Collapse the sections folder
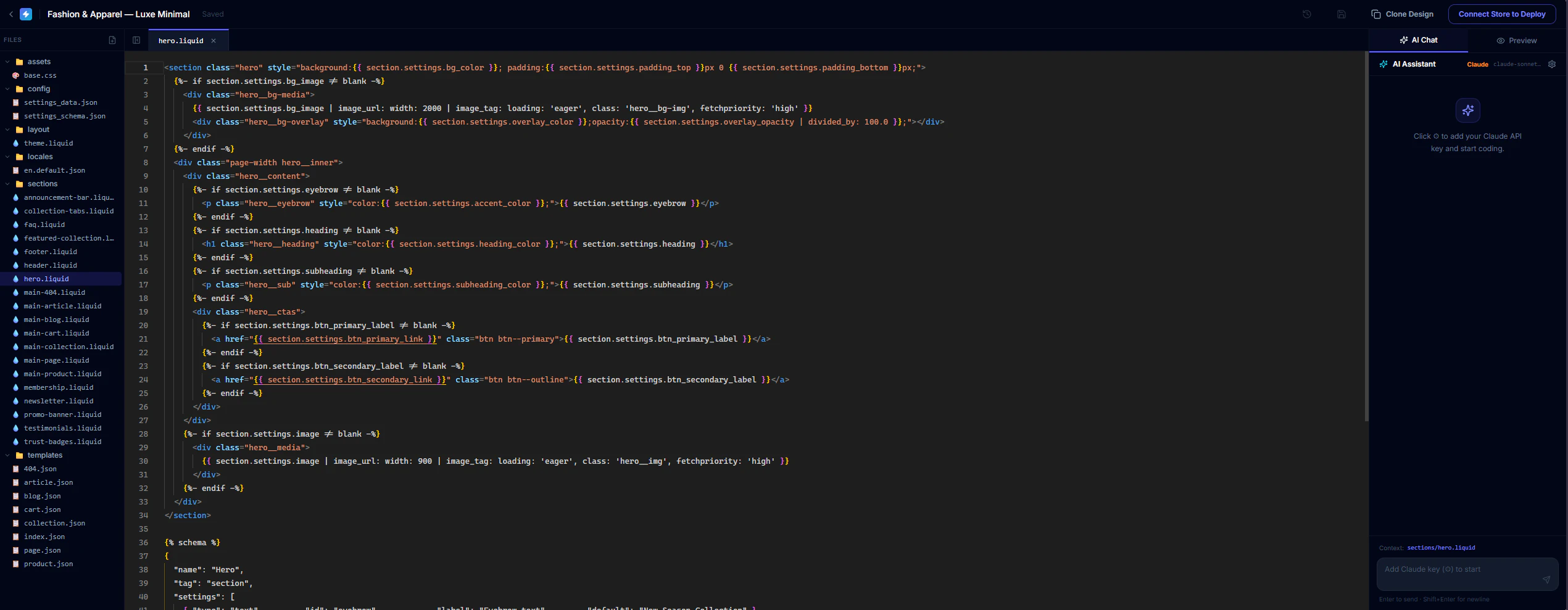 point(7,184)
